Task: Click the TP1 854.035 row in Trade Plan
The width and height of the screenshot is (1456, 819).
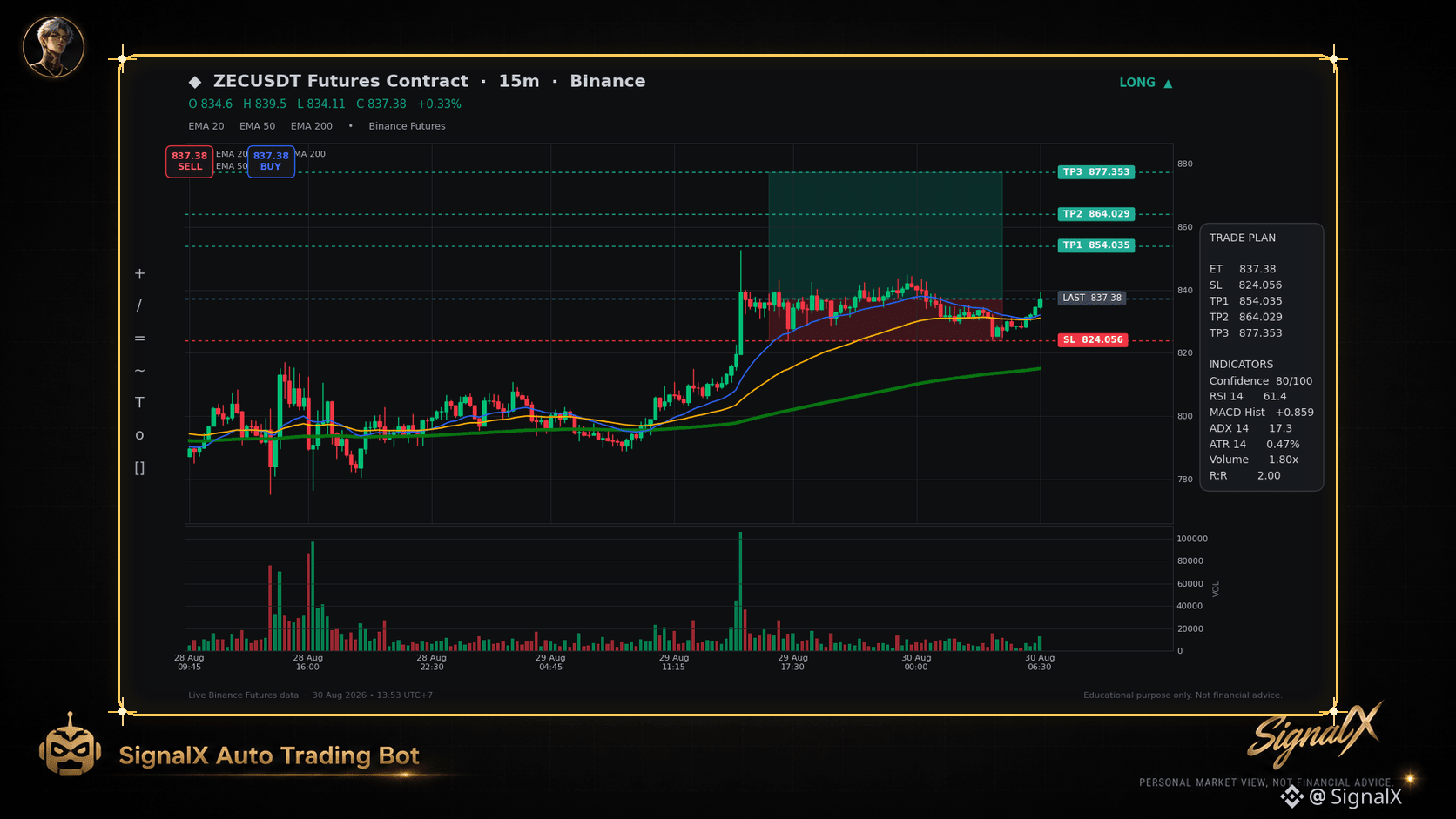Action: click(x=1245, y=301)
